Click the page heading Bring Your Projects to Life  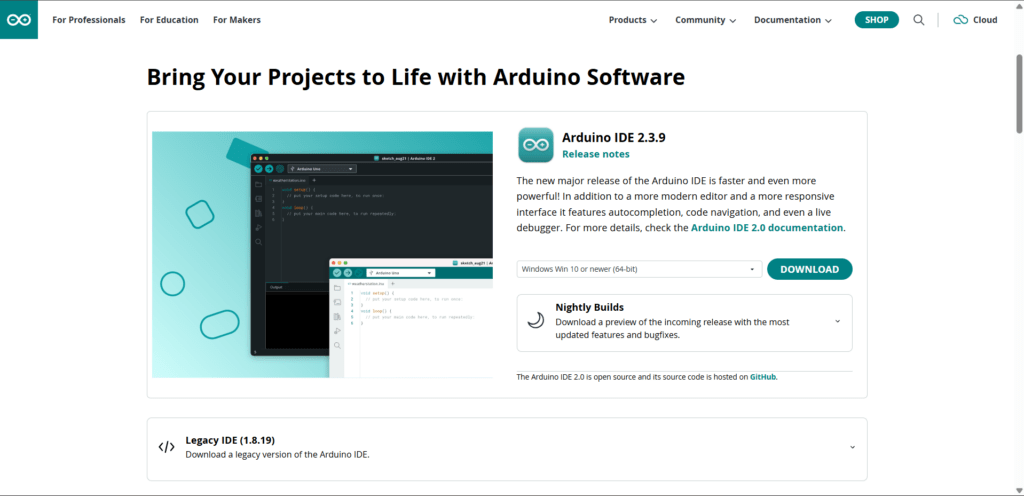pyautogui.click(x=416, y=77)
